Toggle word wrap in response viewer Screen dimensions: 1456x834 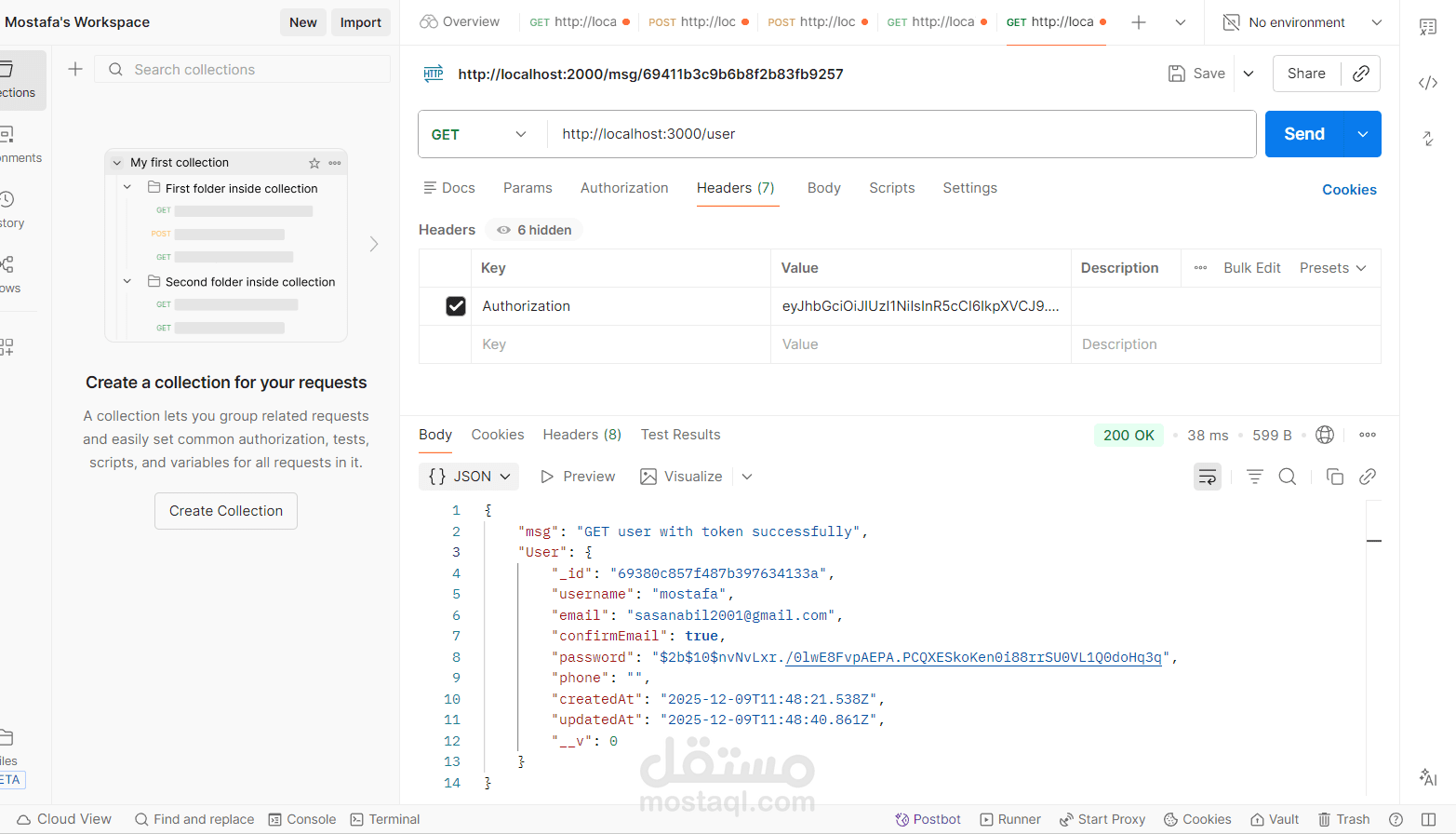tap(1207, 477)
